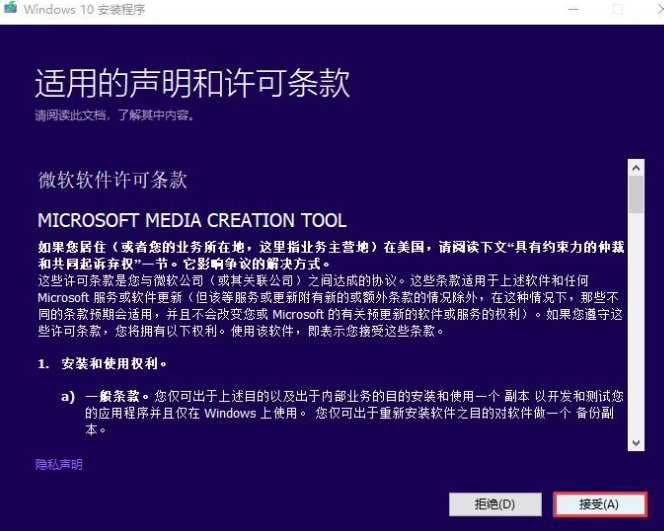Click the a) 一般条款 clause text
This screenshot has height=531, width=664.
point(342,412)
